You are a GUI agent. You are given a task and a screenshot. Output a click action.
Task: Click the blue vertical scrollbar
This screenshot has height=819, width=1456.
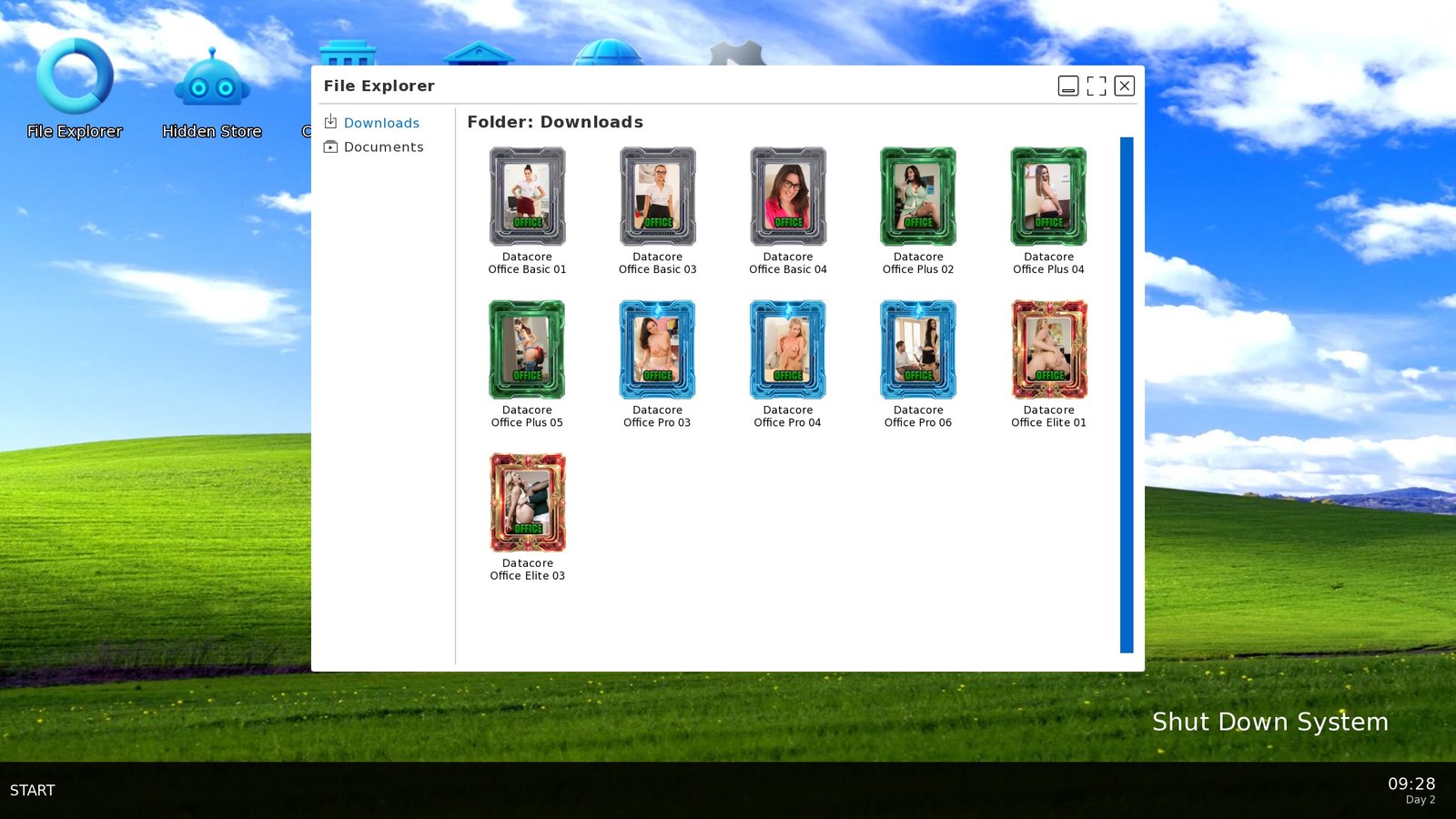pyautogui.click(x=1127, y=395)
